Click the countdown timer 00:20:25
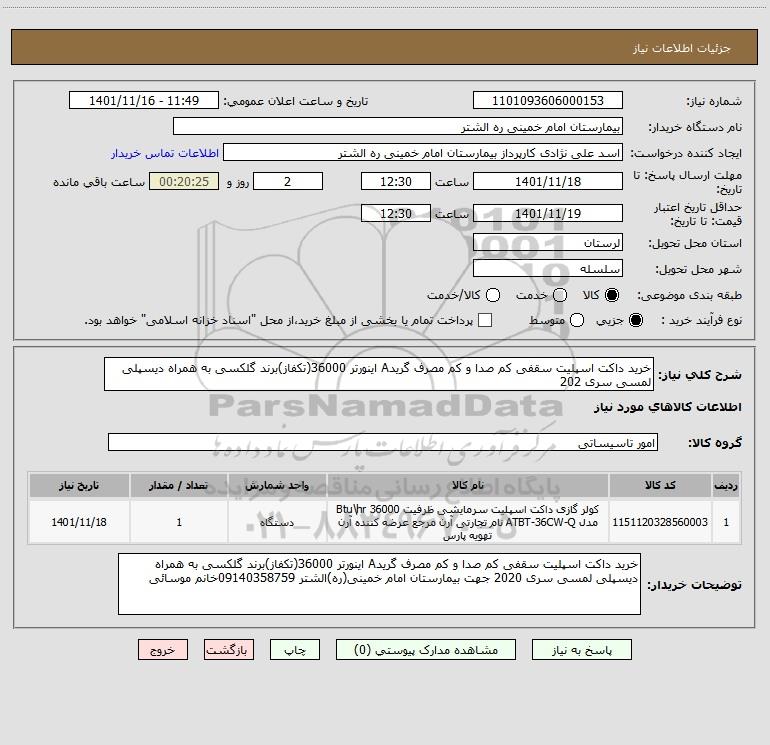This screenshot has height=745, width=770. [x=184, y=181]
